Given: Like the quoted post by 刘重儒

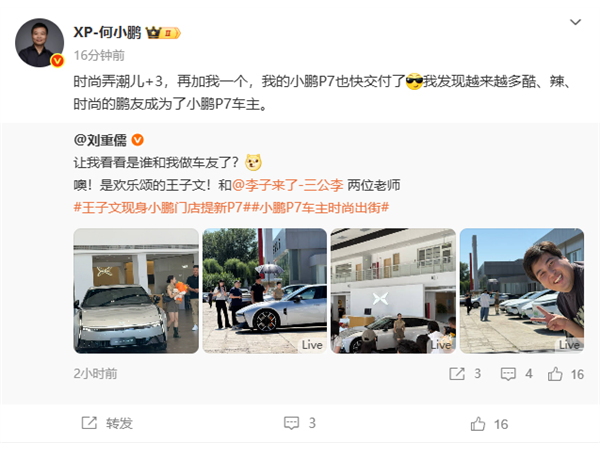Looking at the screenshot, I should coord(555,374).
